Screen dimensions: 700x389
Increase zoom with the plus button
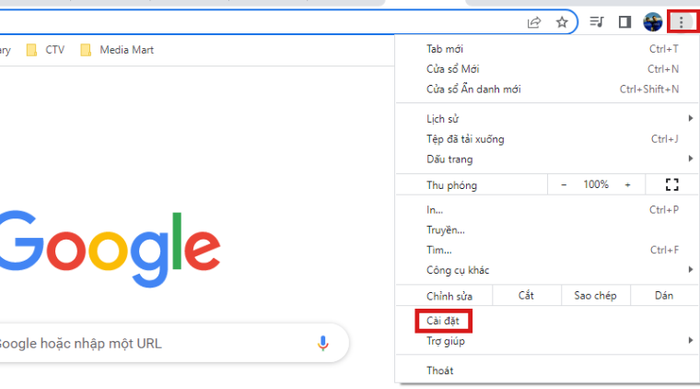(628, 184)
